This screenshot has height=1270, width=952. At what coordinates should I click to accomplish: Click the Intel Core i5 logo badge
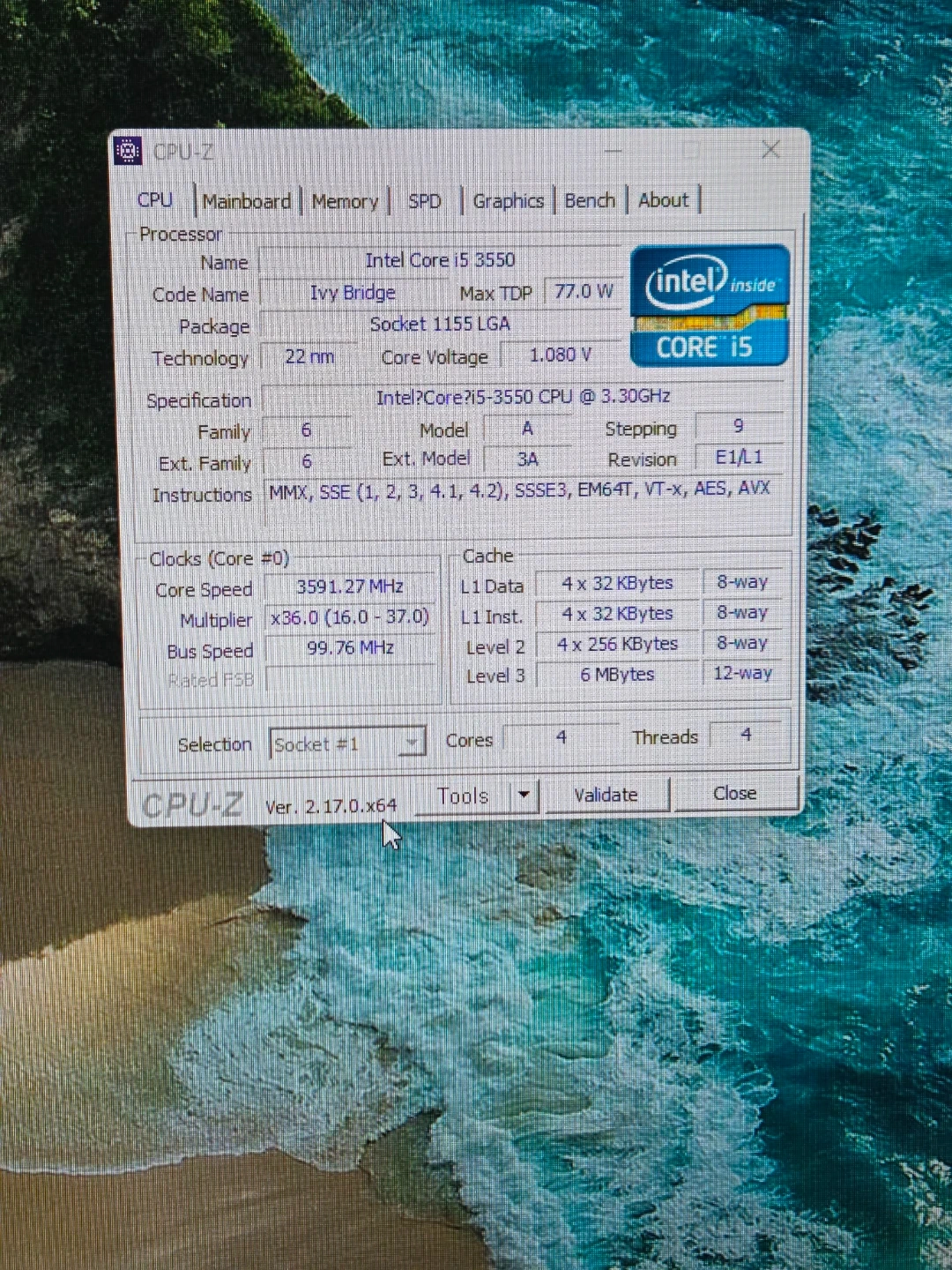pyautogui.click(x=710, y=306)
